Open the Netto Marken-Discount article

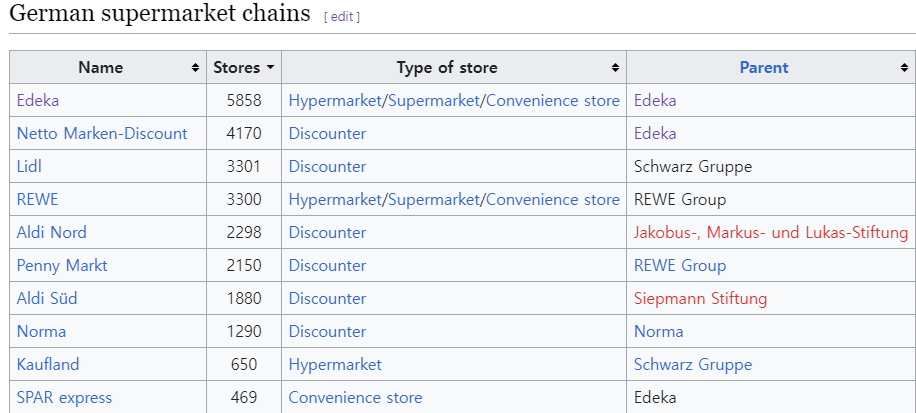coord(102,133)
